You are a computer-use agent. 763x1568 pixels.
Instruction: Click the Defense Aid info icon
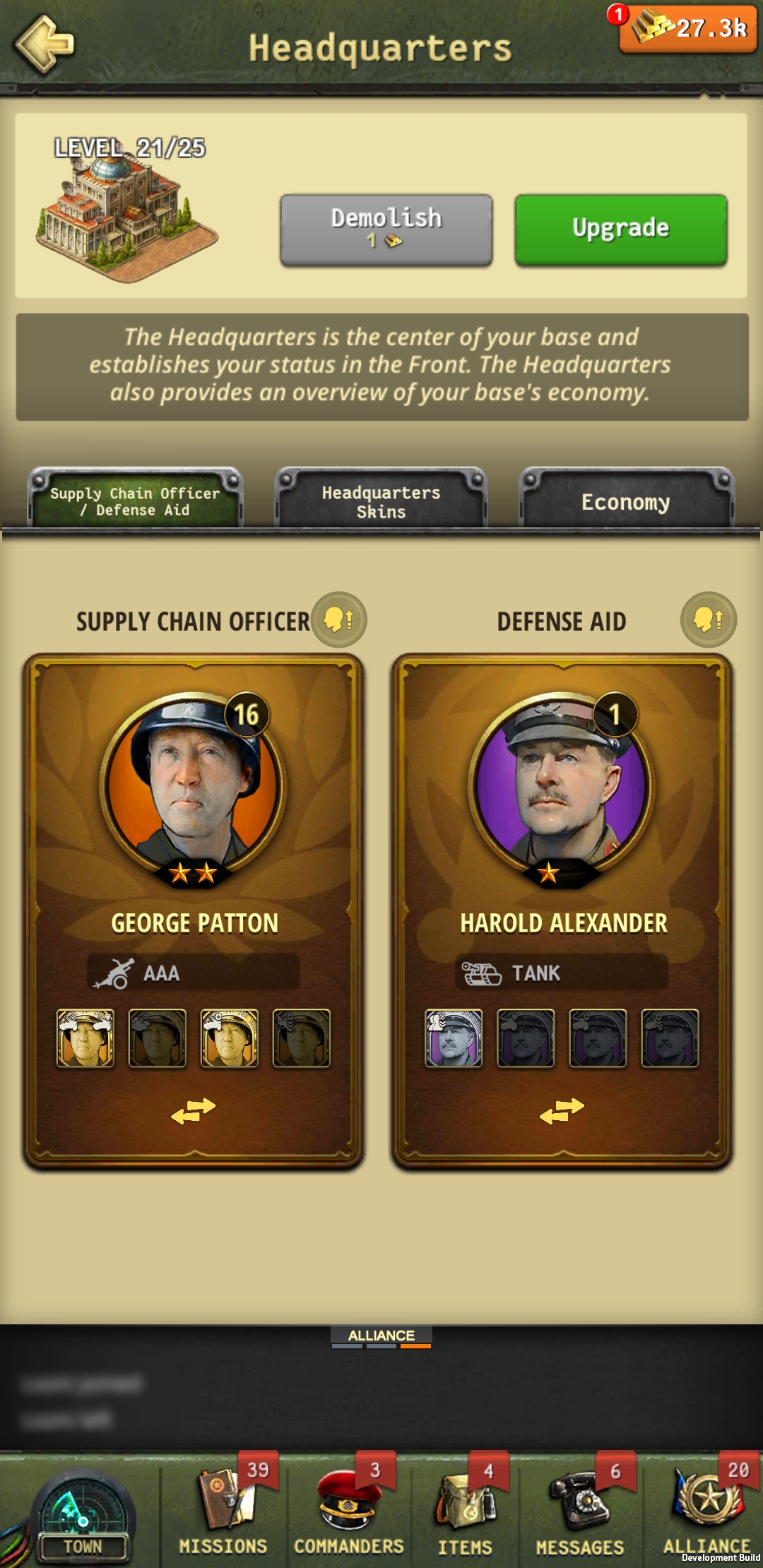point(709,619)
